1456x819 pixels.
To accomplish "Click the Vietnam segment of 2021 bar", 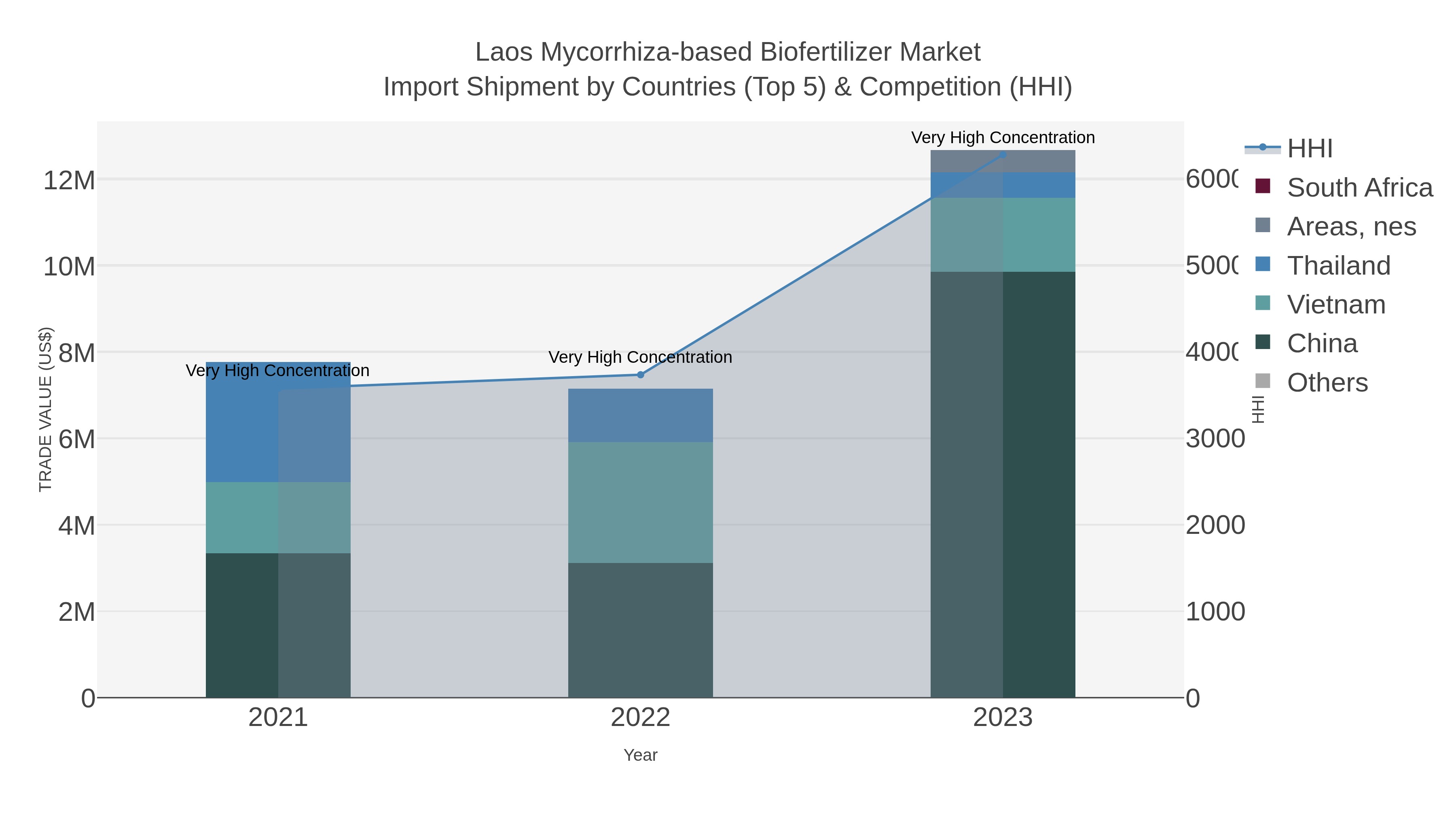I will (x=278, y=518).
